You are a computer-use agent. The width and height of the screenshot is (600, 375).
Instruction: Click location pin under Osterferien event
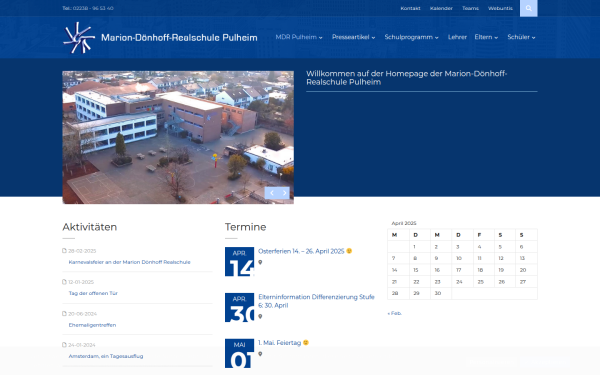pos(260,262)
